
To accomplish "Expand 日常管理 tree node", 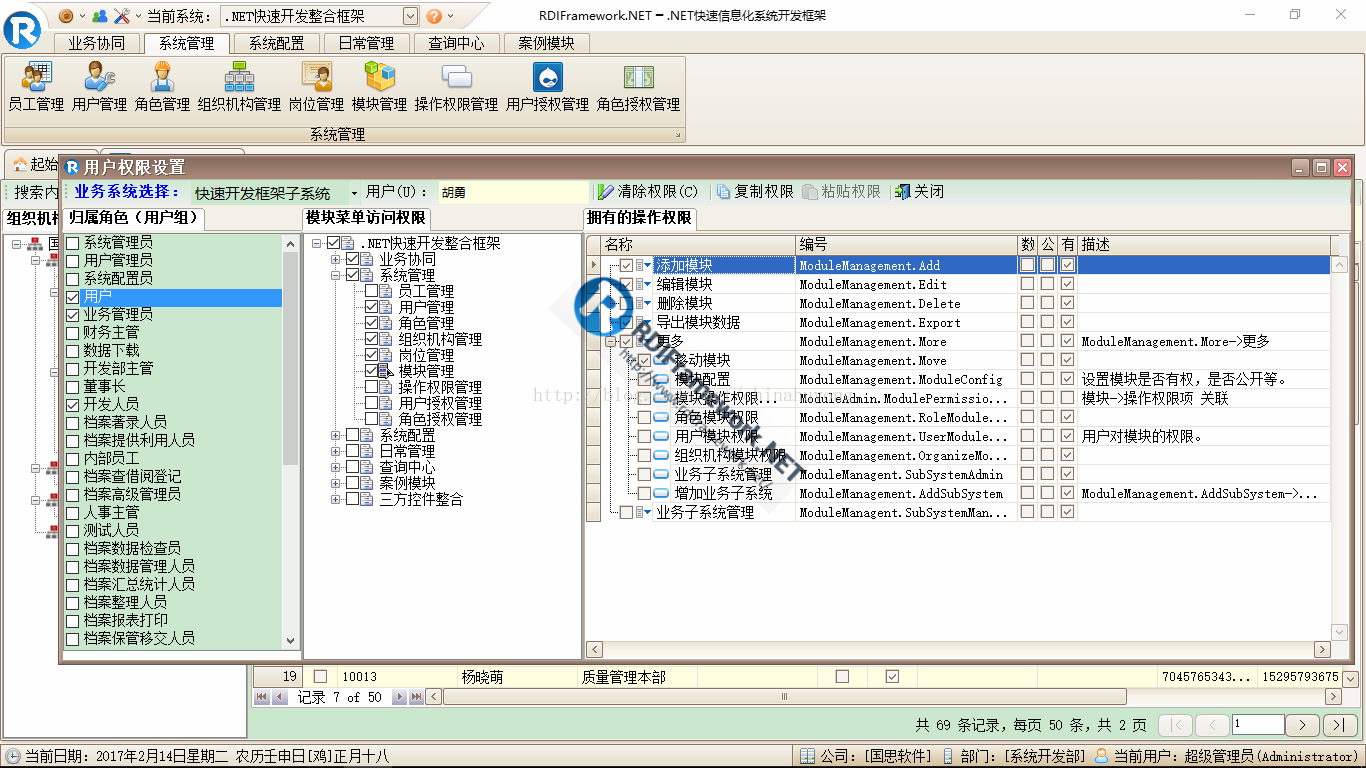I will pos(335,451).
